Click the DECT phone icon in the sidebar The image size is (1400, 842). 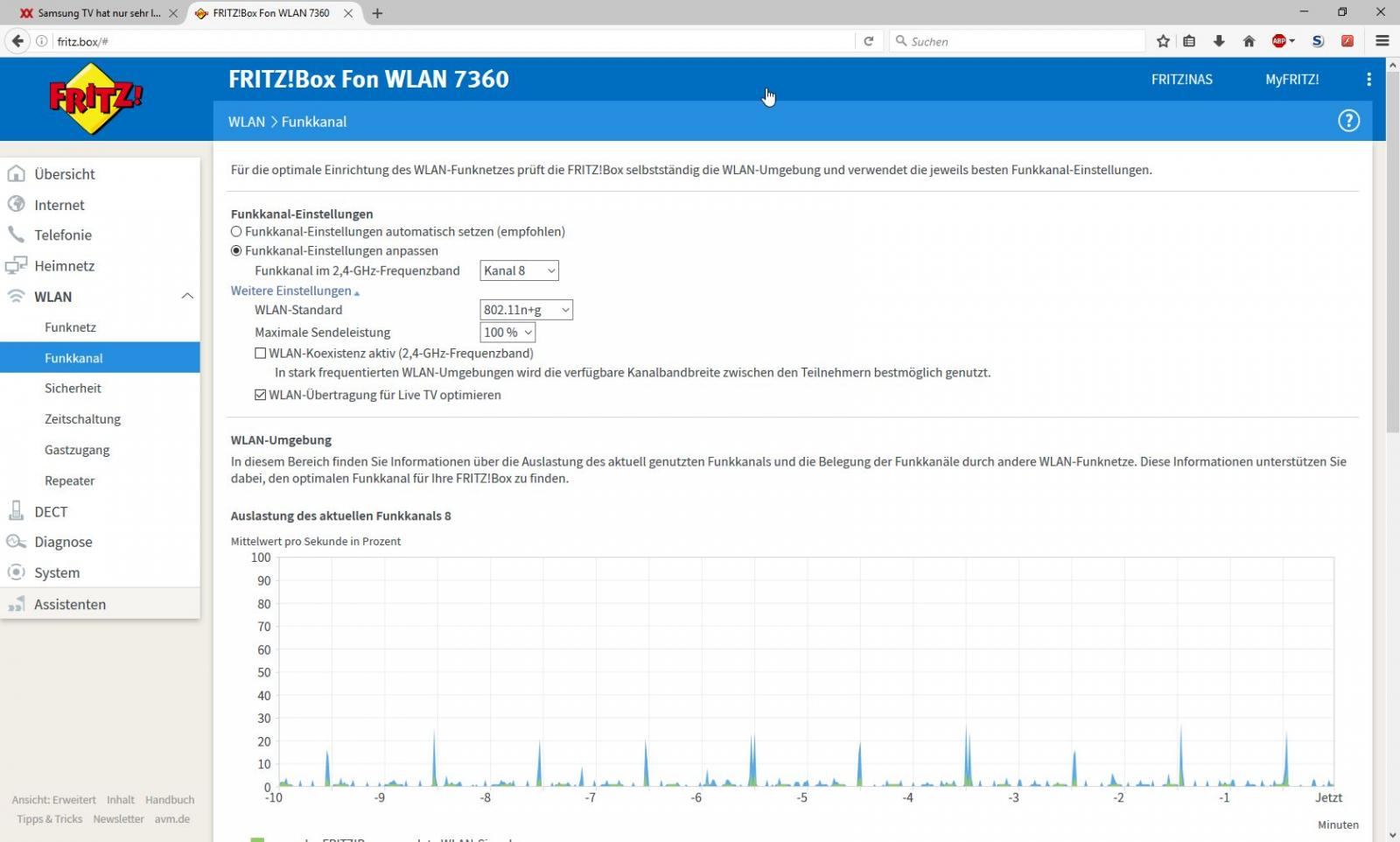[x=16, y=511]
